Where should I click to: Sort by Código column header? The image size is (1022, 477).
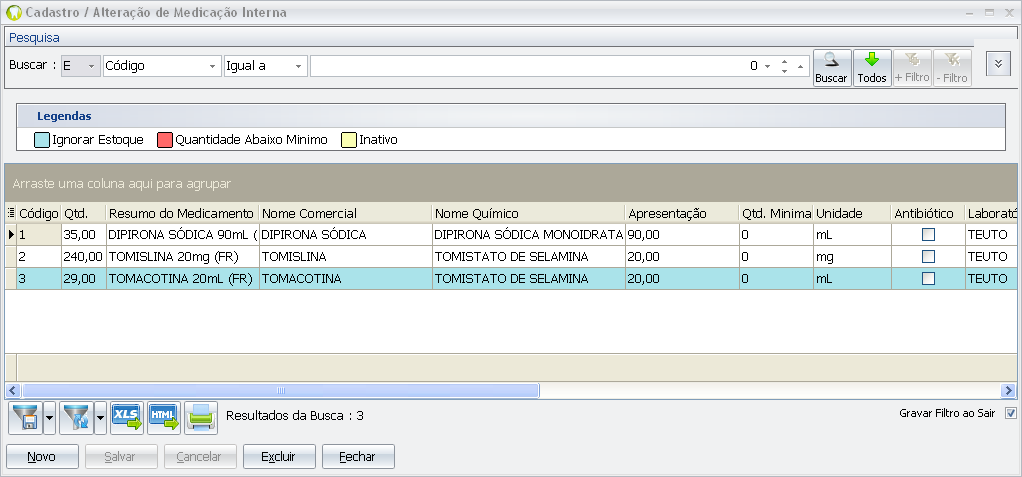[38, 213]
